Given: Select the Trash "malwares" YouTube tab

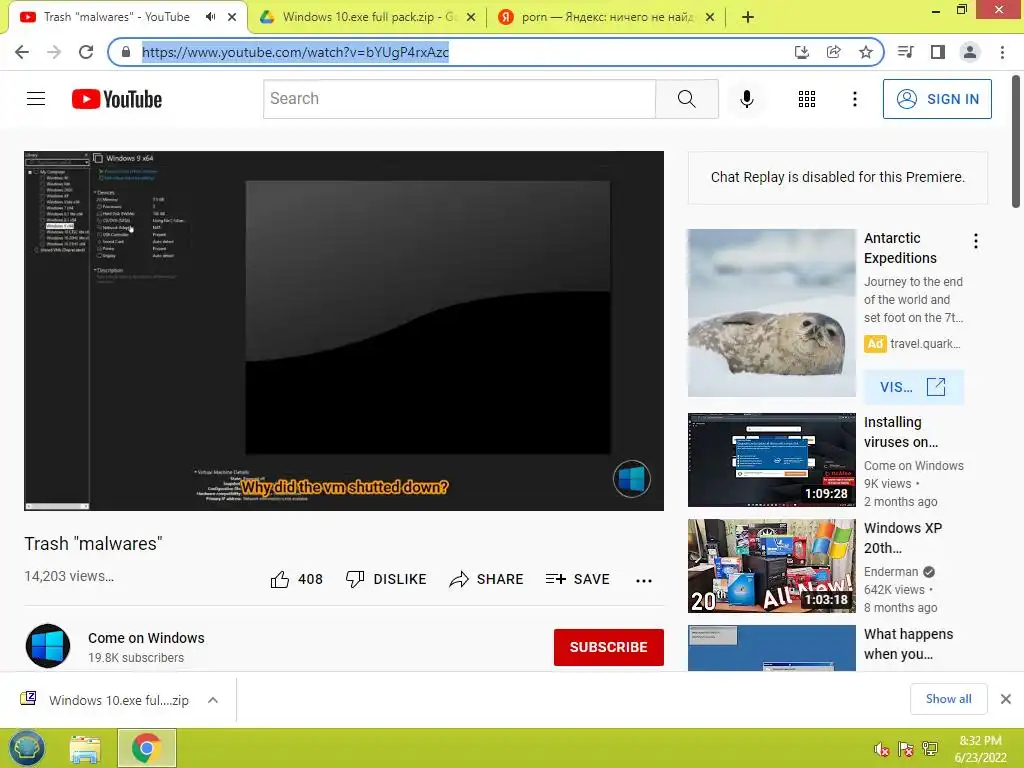Looking at the screenshot, I should point(128,17).
